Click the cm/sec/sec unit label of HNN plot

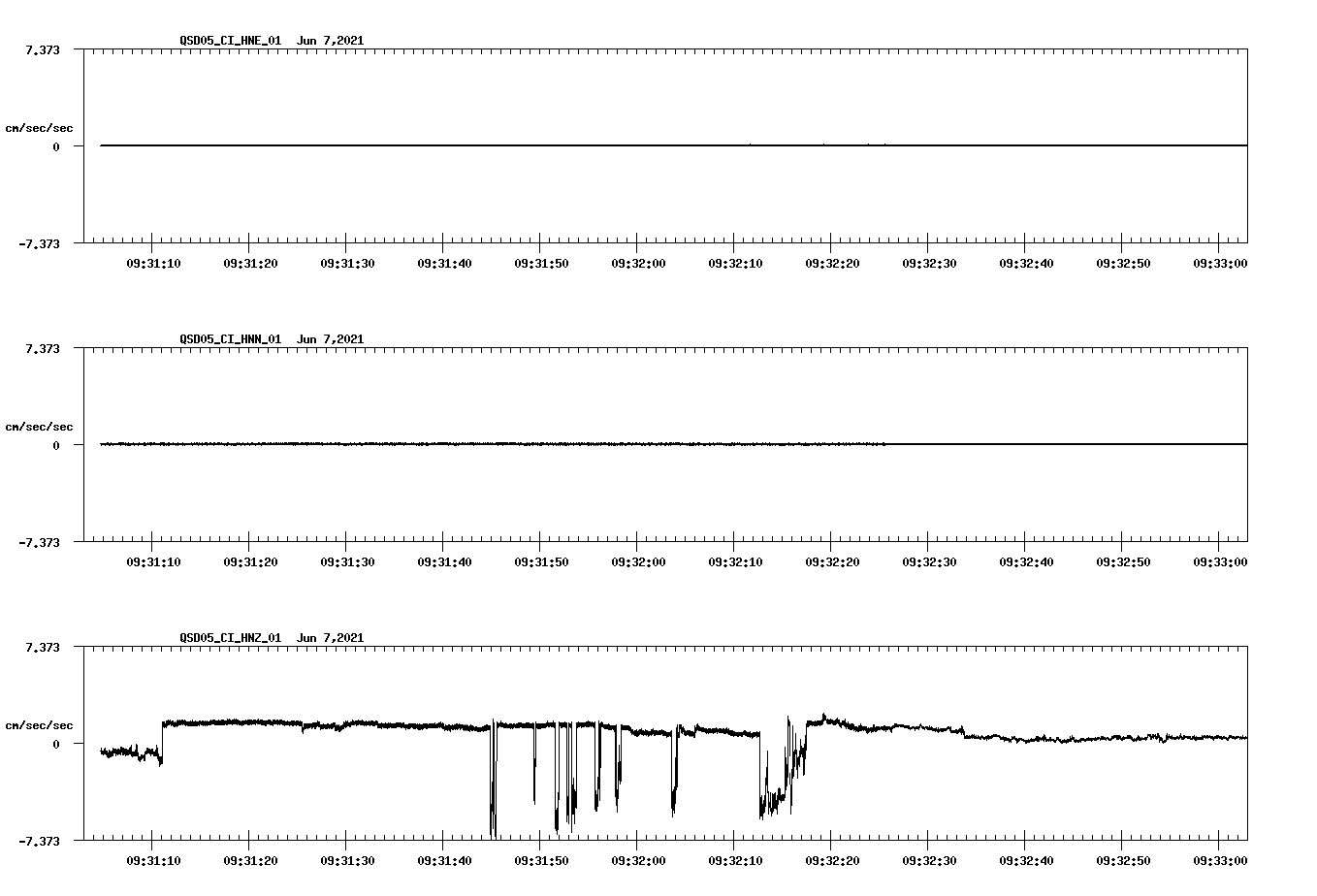(x=39, y=427)
